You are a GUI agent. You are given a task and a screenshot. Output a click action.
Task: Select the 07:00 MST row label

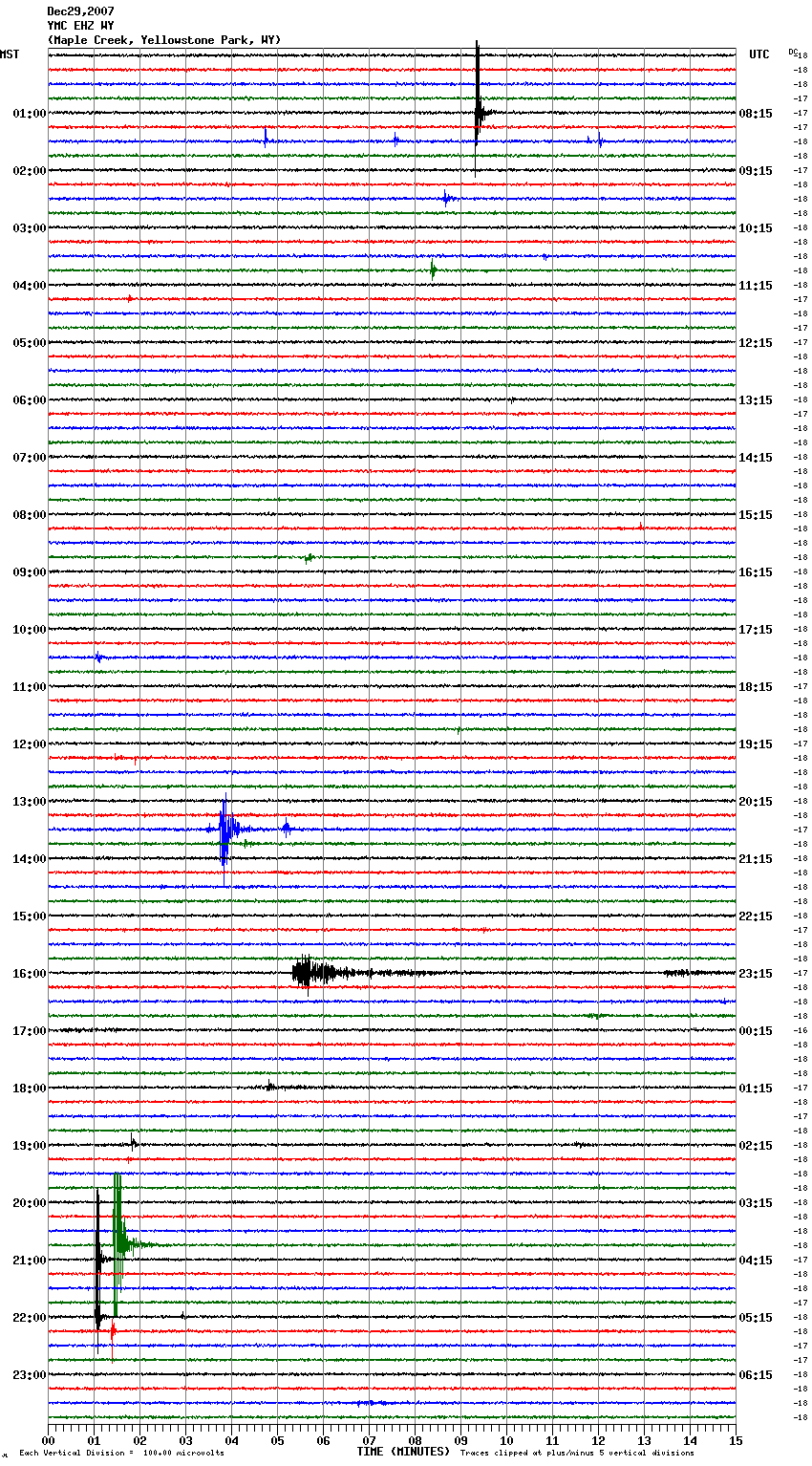pos(30,458)
